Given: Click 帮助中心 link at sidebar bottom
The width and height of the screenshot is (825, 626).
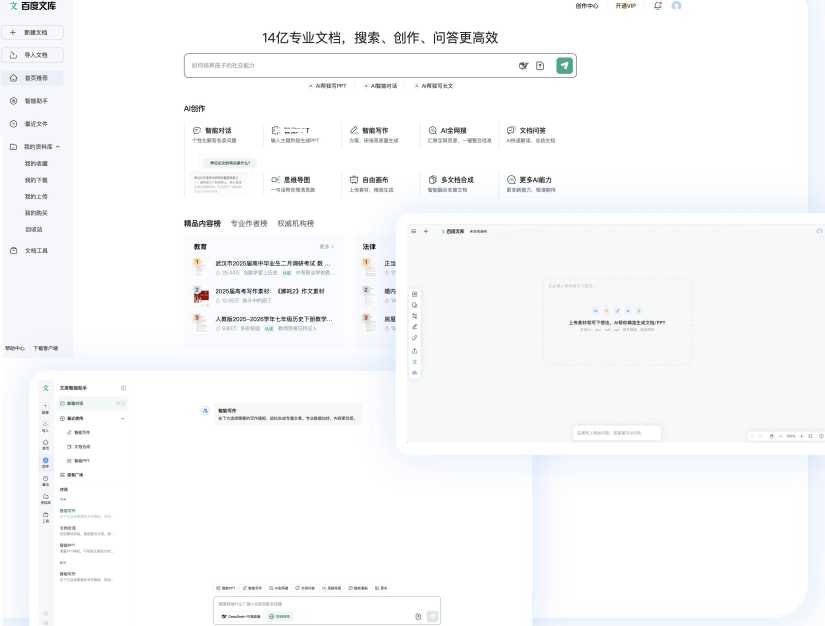Looking at the screenshot, I should (x=15, y=348).
